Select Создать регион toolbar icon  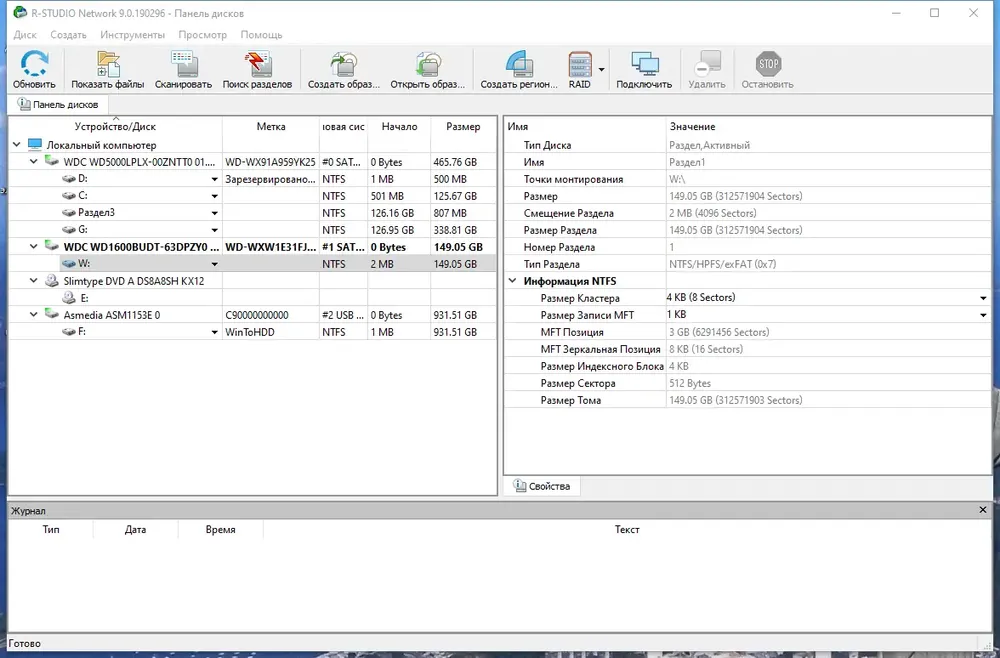coord(518,69)
